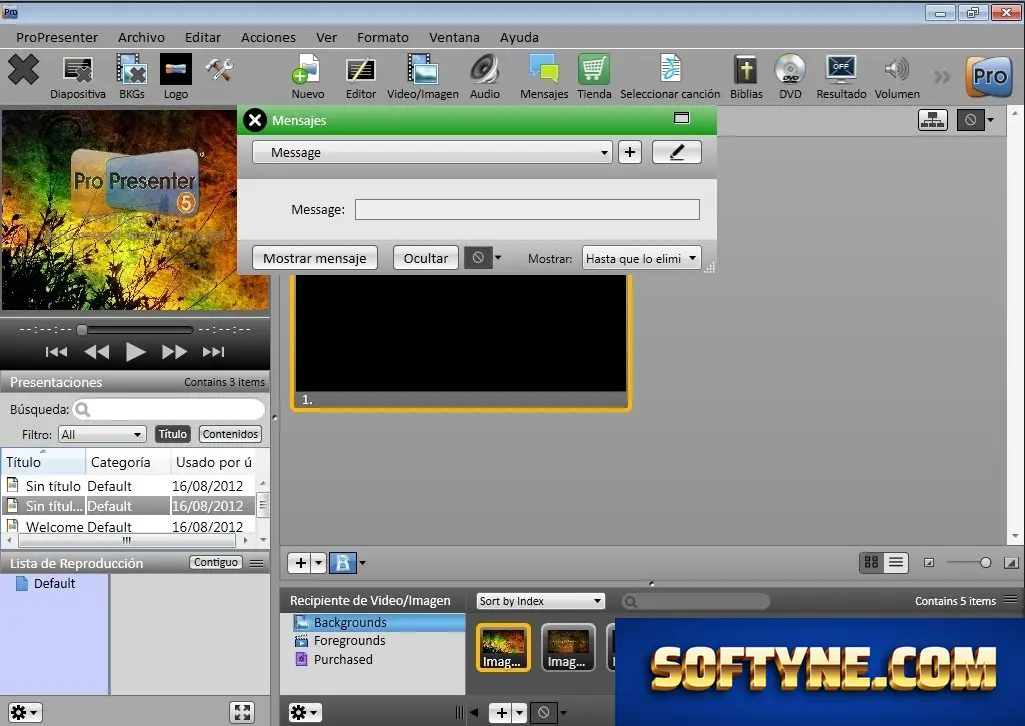
Task: Open the Filtro All dropdown
Action: pos(101,435)
